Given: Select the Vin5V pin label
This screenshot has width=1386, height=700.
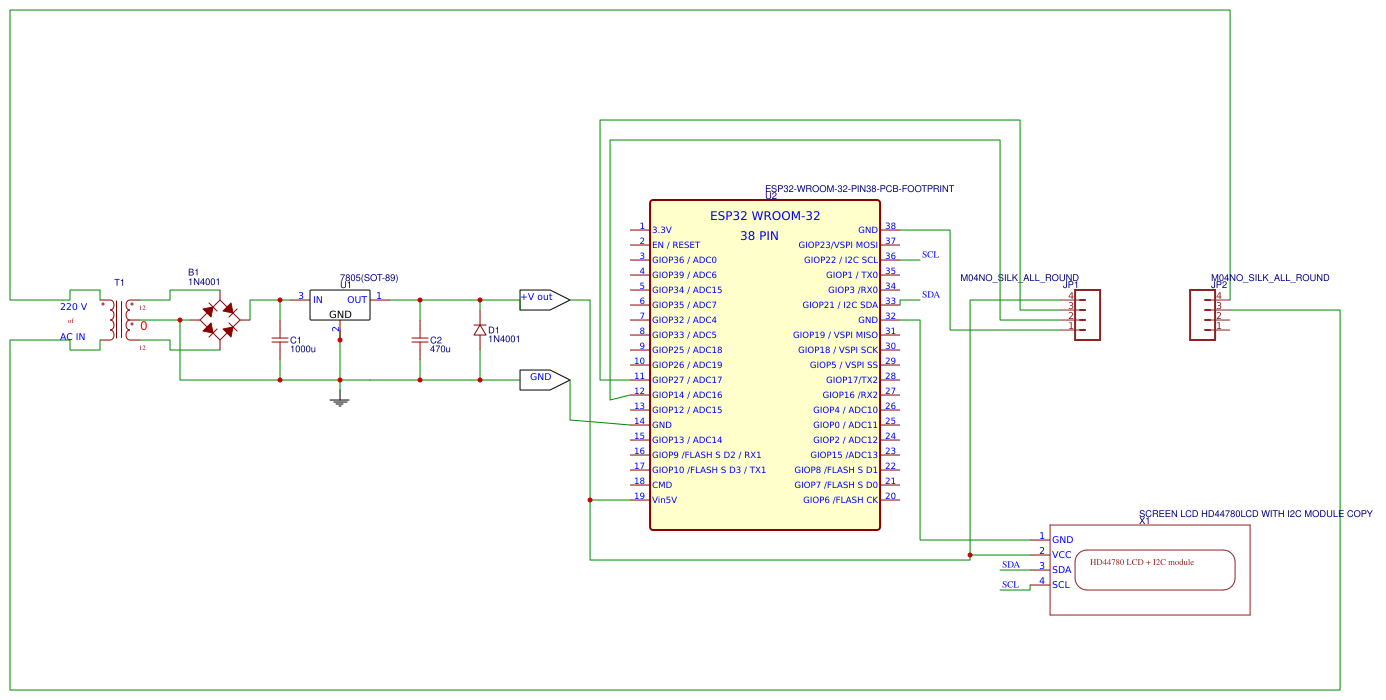Looking at the screenshot, I should click(x=664, y=500).
